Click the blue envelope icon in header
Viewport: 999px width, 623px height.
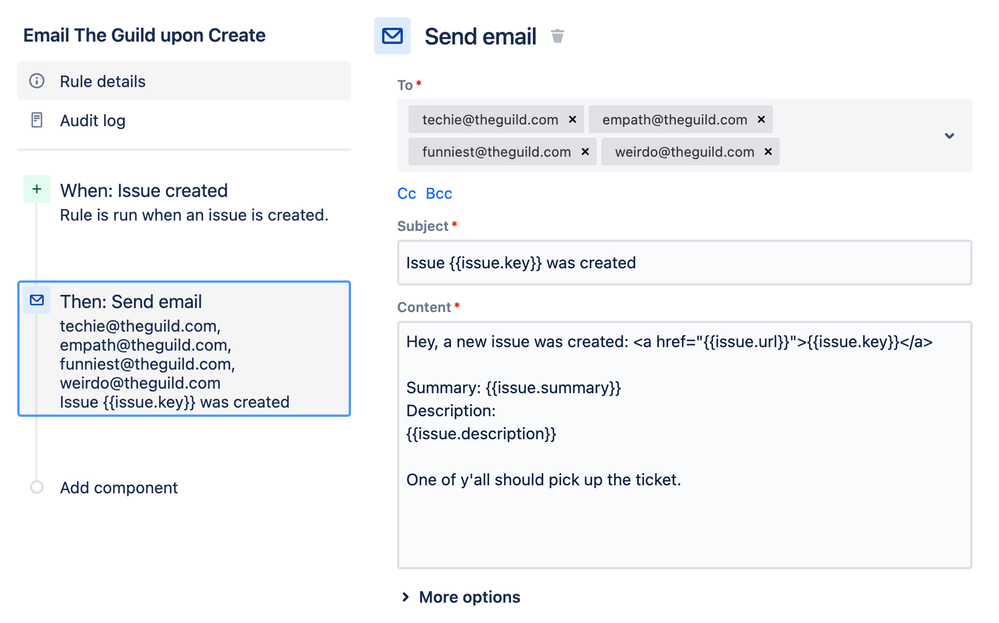click(392, 36)
